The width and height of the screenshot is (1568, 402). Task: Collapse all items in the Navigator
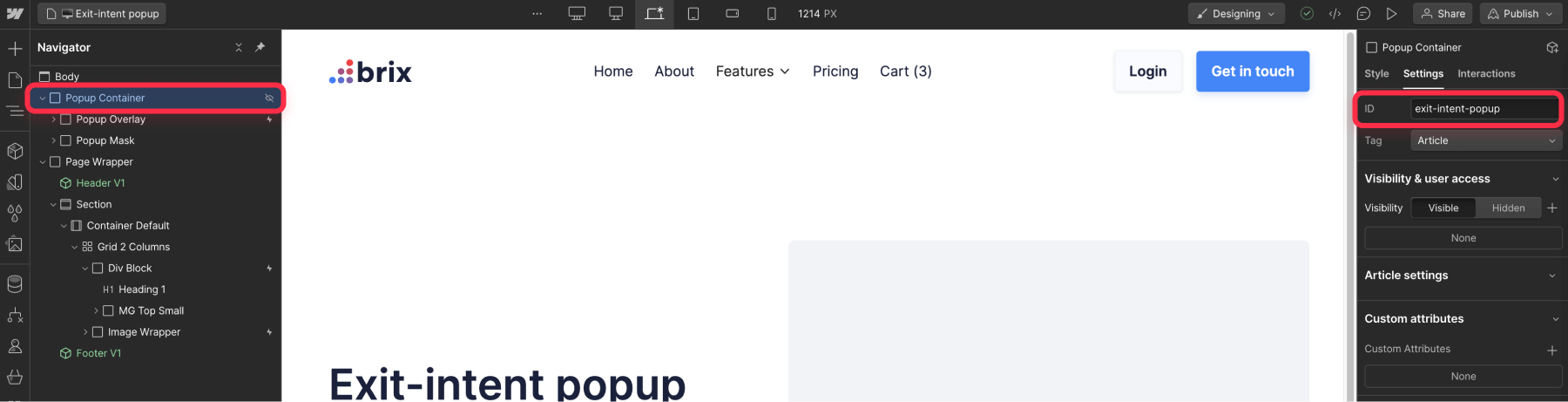click(x=239, y=47)
